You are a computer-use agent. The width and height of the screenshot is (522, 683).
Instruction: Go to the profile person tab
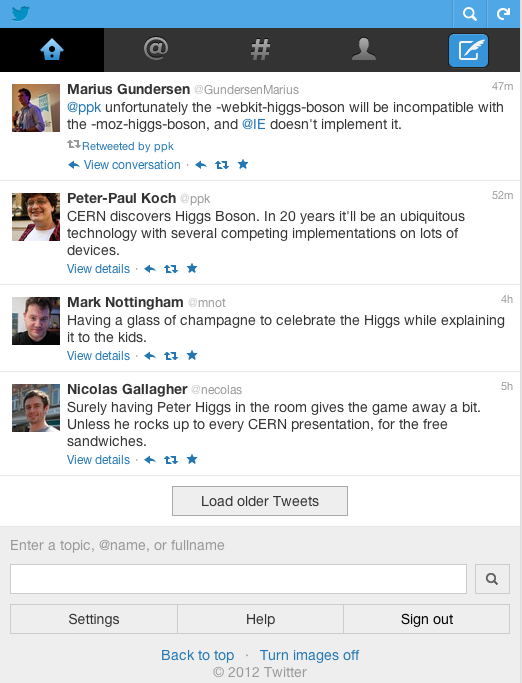click(364, 49)
